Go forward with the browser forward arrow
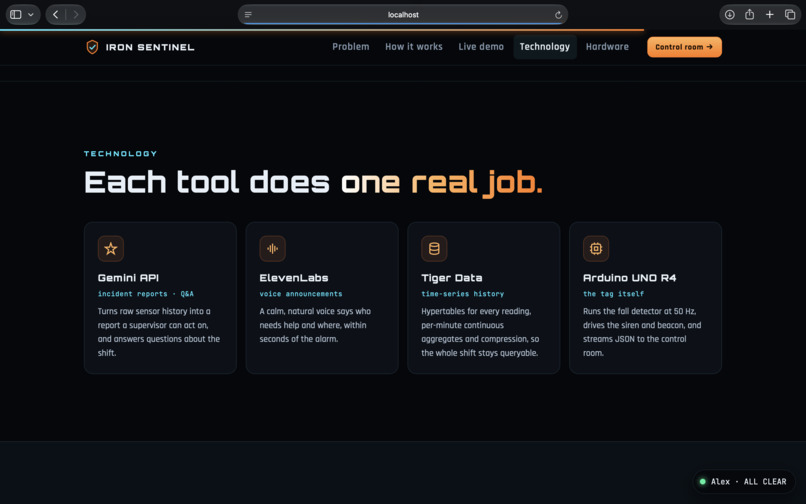 coord(76,14)
